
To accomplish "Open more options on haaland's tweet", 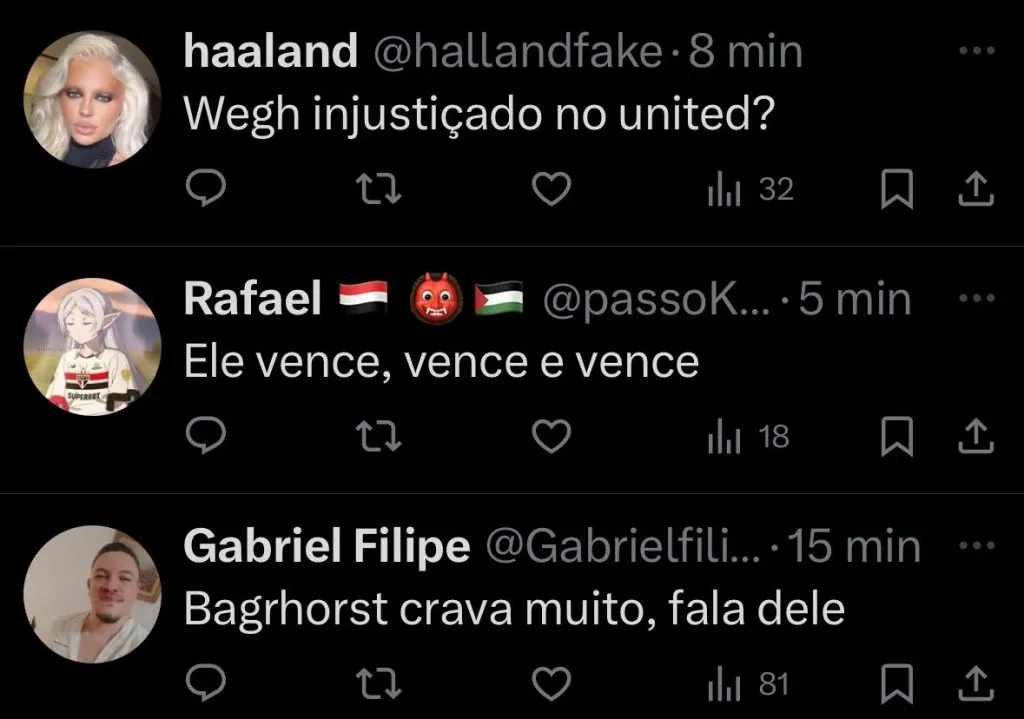I will coord(977,51).
